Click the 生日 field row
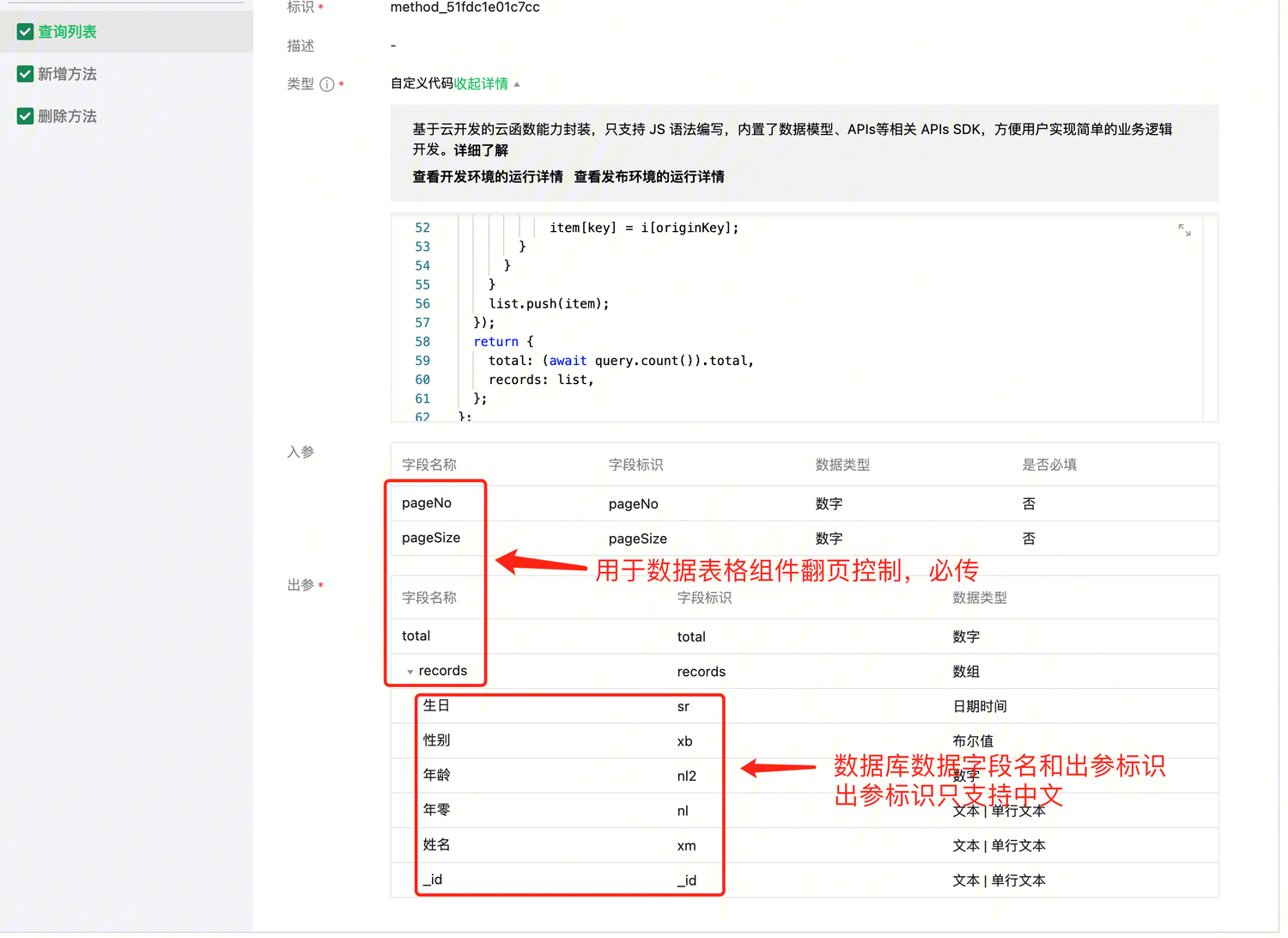Viewport: 1288px width, 938px height. (x=805, y=706)
